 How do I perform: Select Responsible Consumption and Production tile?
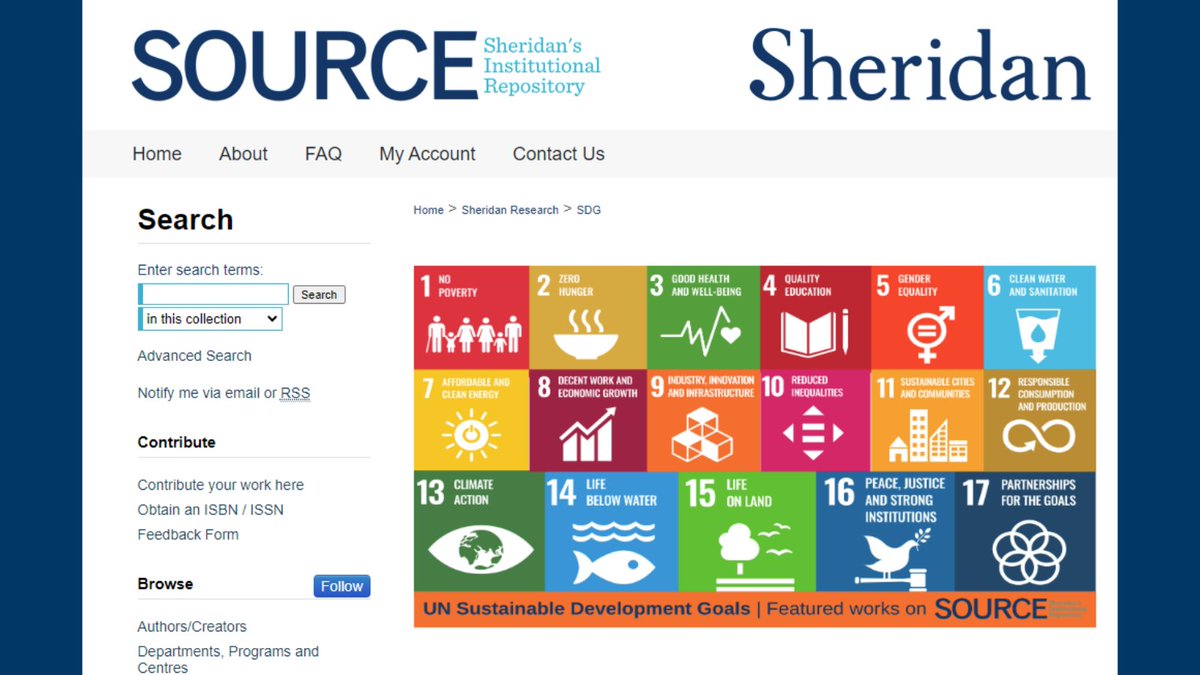[1040, 420]
